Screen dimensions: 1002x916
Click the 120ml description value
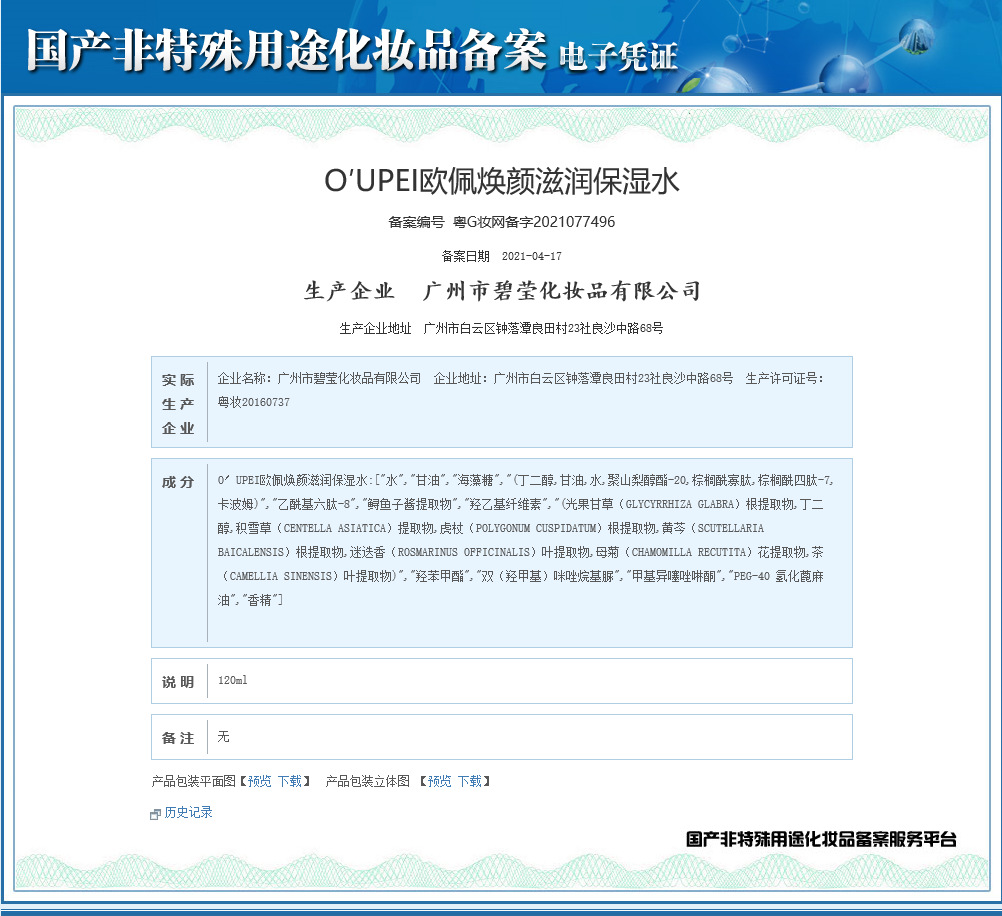click(233, 680)
